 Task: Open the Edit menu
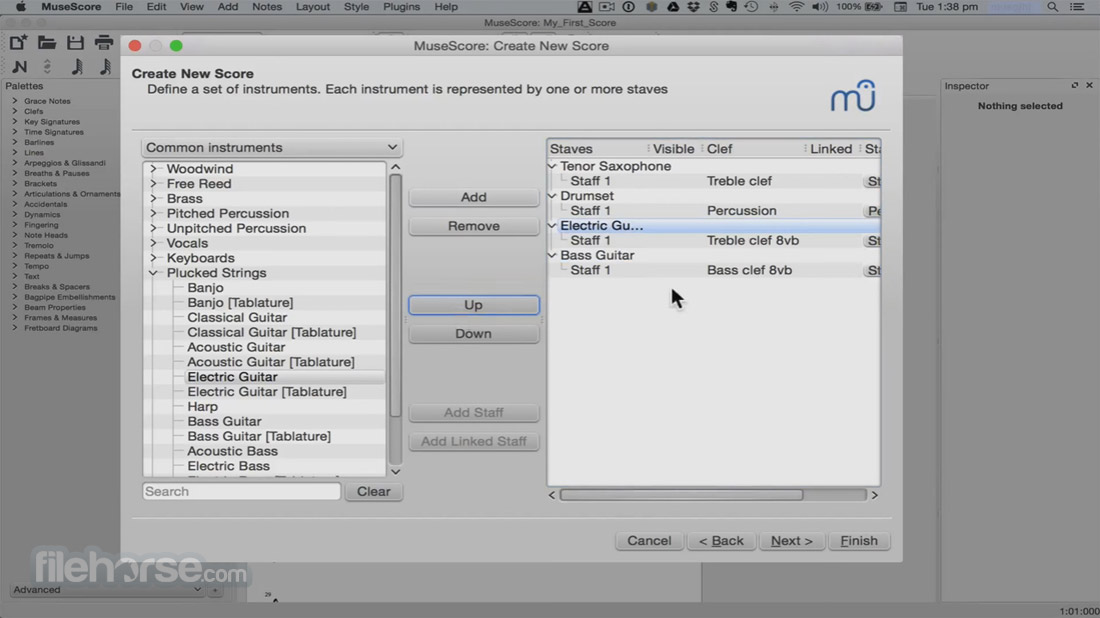tap(156, 7)
